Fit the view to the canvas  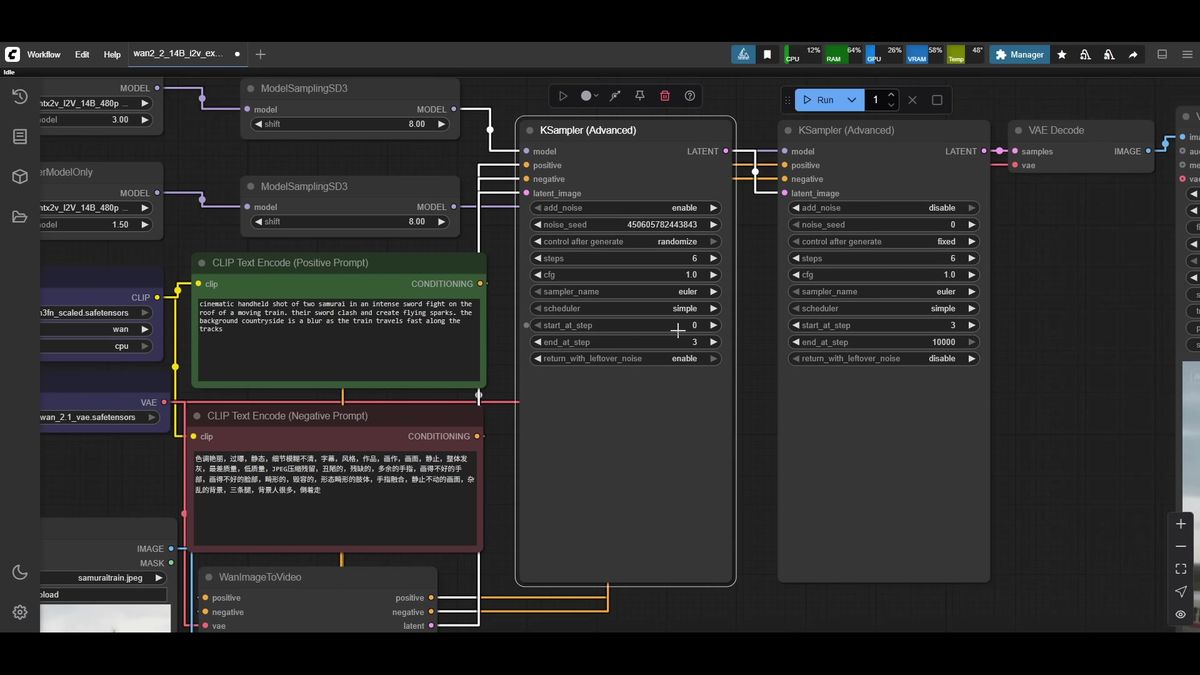(1181, 569)
